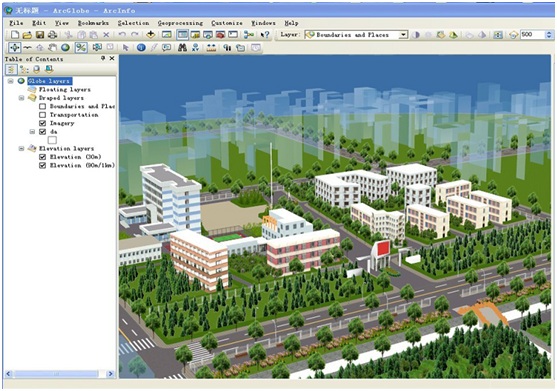The image size is (557, 391).
Task: Click the scroll right arrow in Table of Contents
Action: (x=110, y=374)
